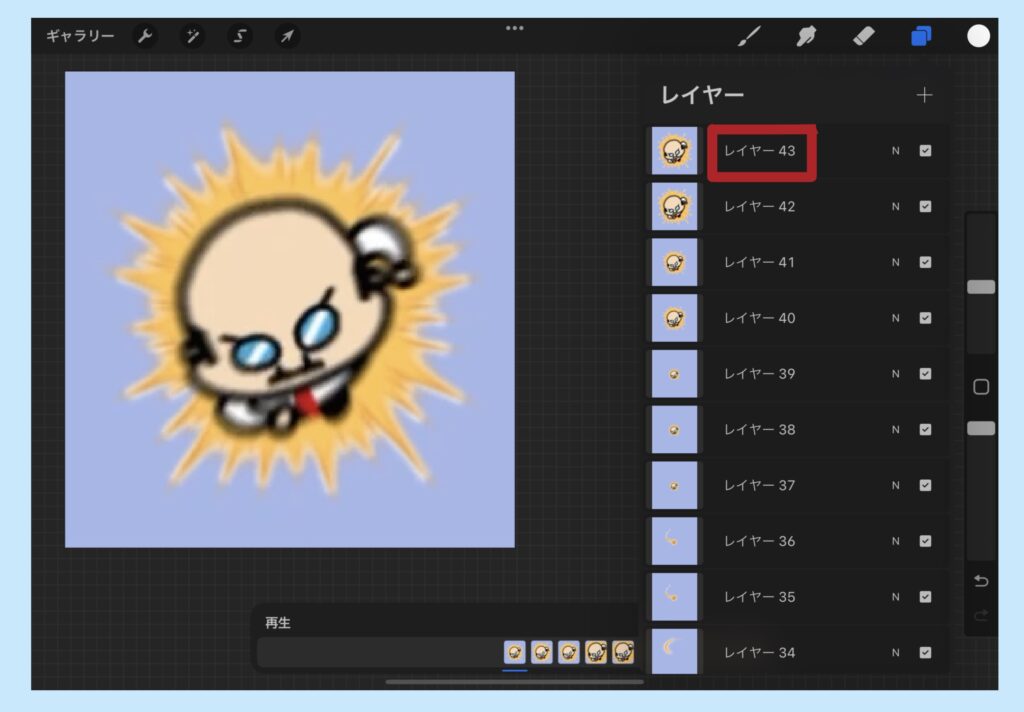Viewport: 1024px width, 712px height.
Task: Tap the square modify button in sidebar
Action: coord(981,387)
